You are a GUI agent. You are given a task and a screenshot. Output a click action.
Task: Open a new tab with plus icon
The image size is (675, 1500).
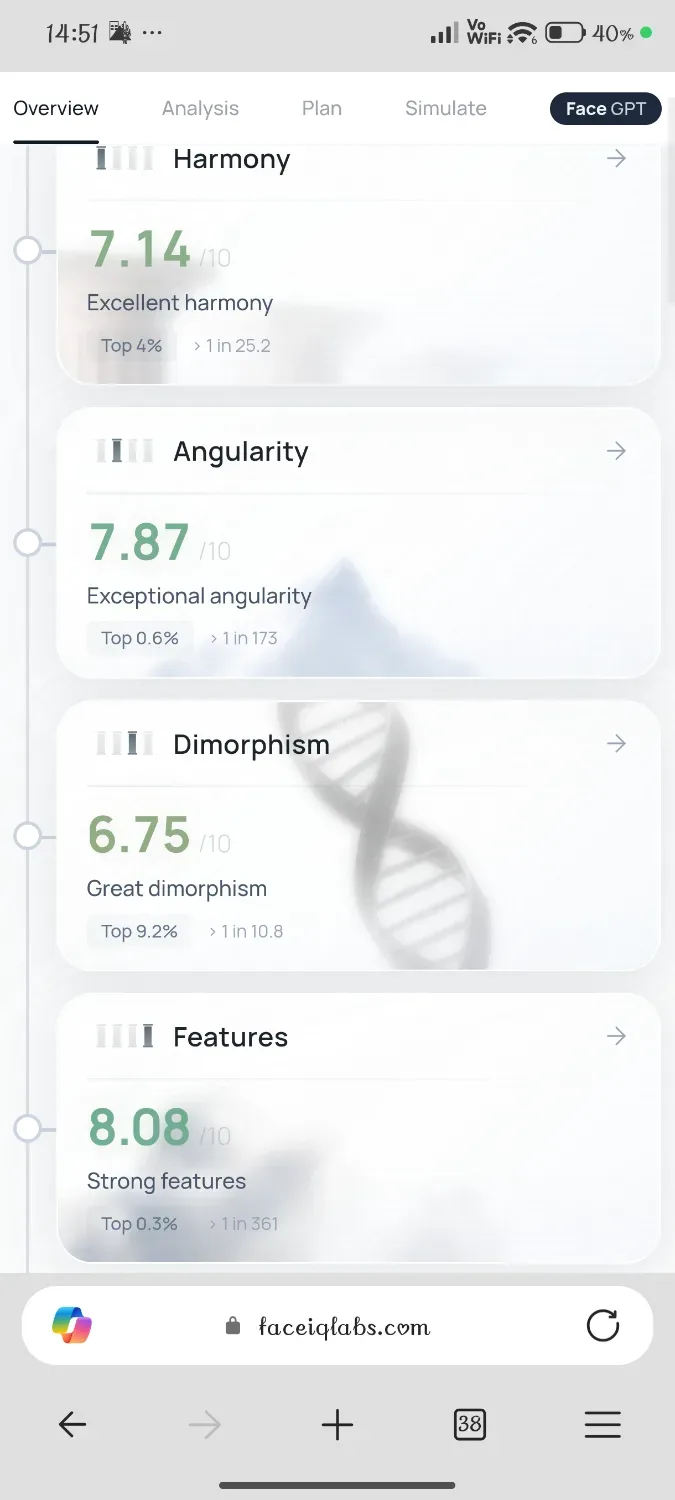coord(337,1424)
